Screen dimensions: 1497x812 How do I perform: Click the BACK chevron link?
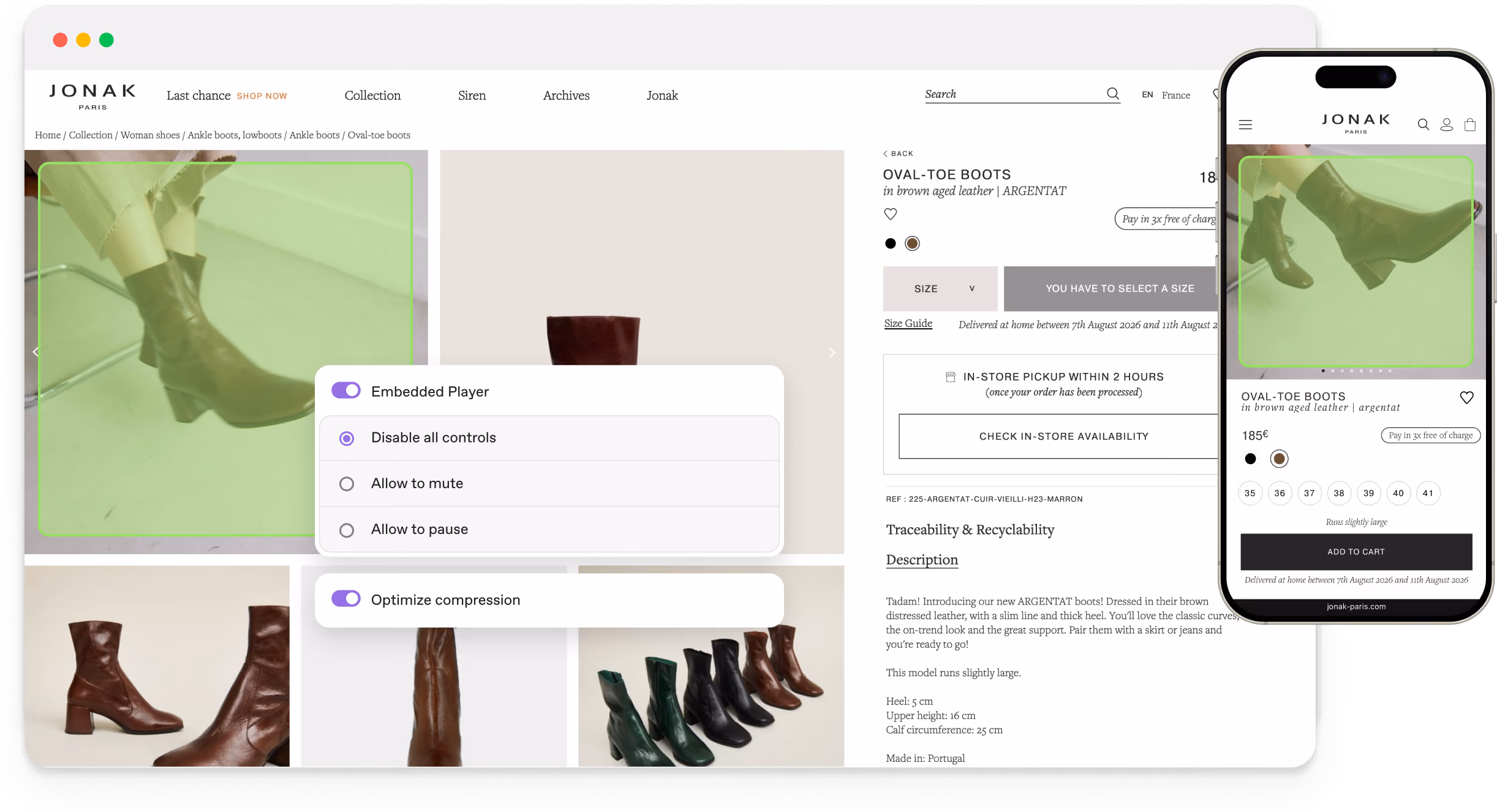point(898,154)
